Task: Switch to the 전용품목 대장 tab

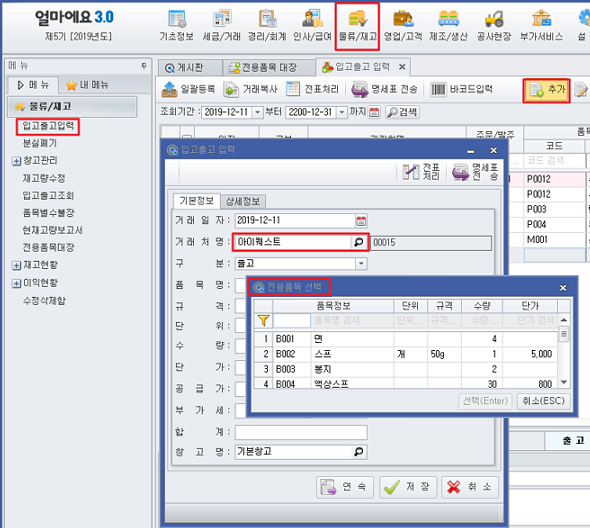Action: pyautogui.click(x=269, y=68)
